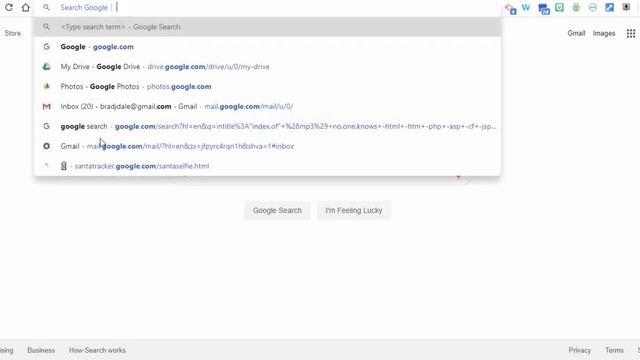The height and width of the screenshot is (360, 640).
Task: Click the Google Photos pinwheel icon
Action: coord(47,86)
